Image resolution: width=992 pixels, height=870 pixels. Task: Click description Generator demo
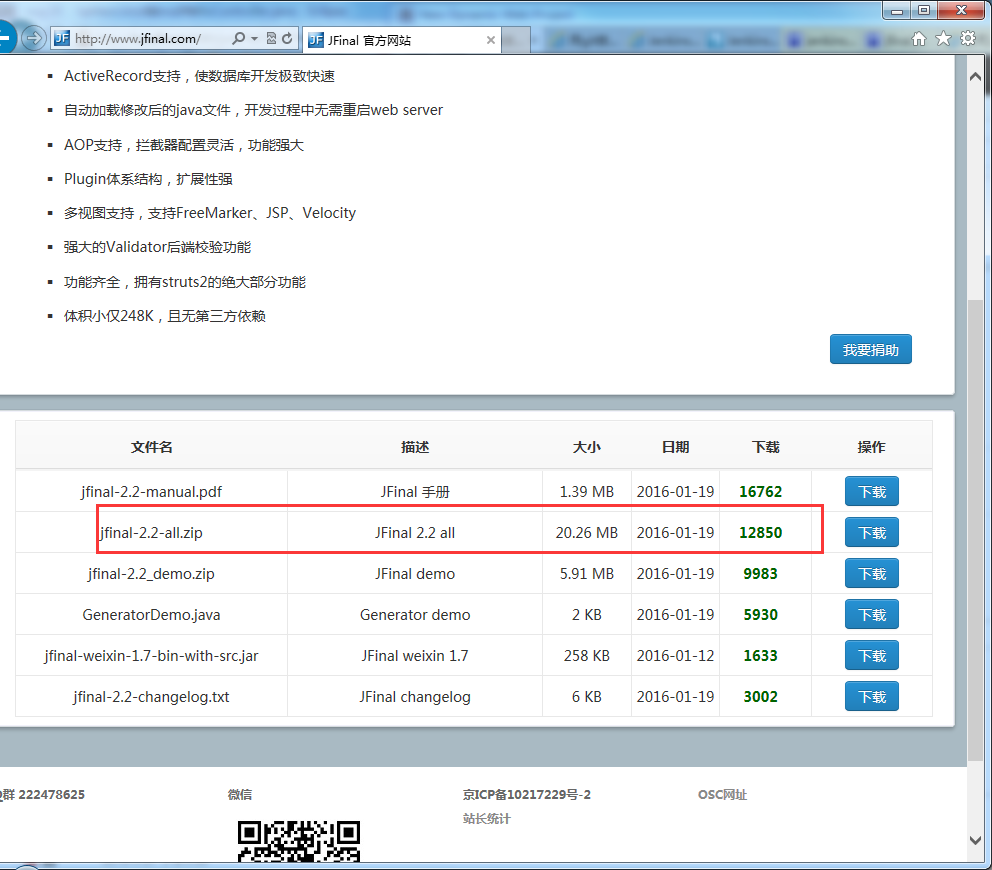pyautogui.click(x=415, y=614)
